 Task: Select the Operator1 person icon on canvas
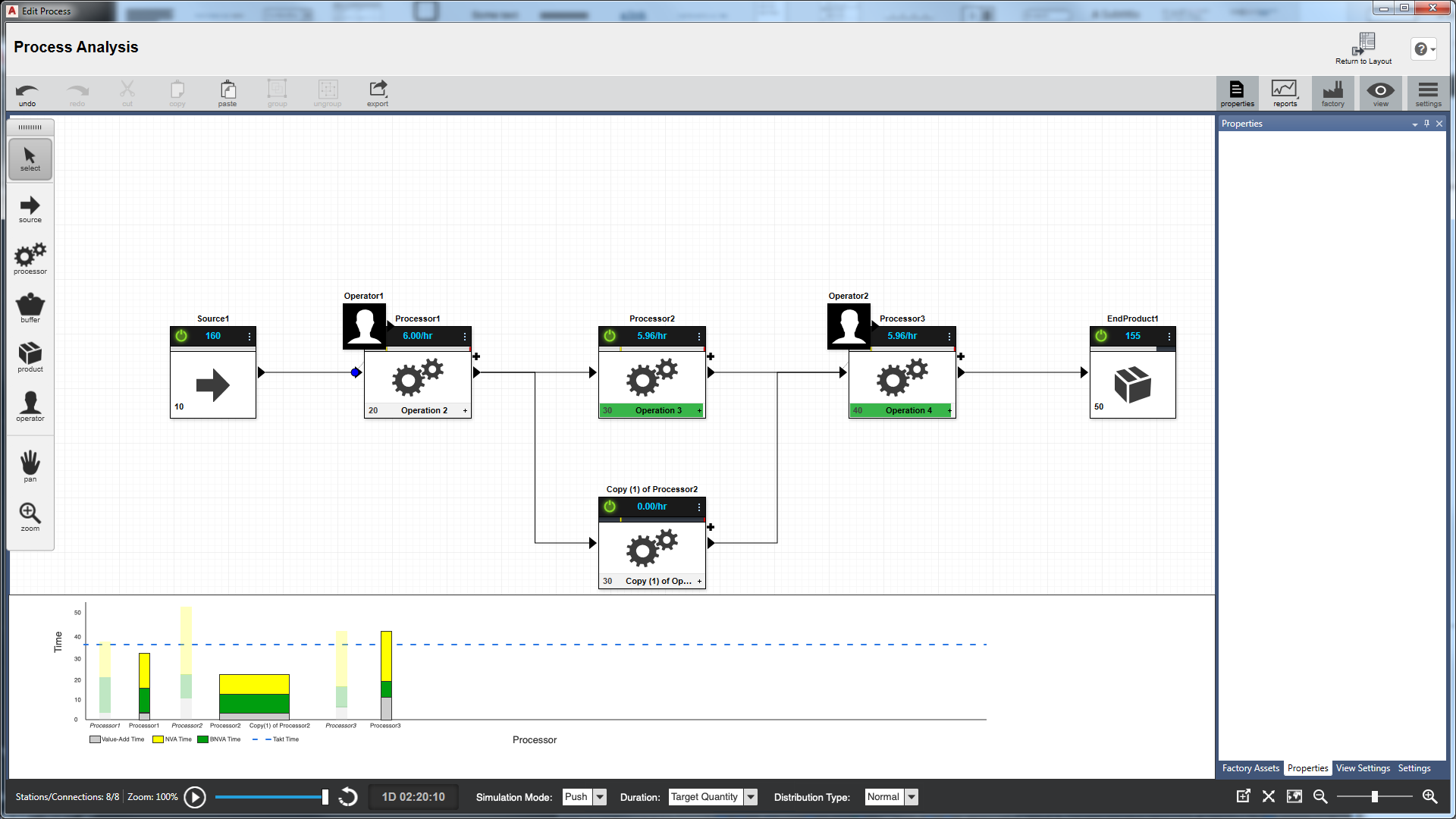click(x=365, y=327)
